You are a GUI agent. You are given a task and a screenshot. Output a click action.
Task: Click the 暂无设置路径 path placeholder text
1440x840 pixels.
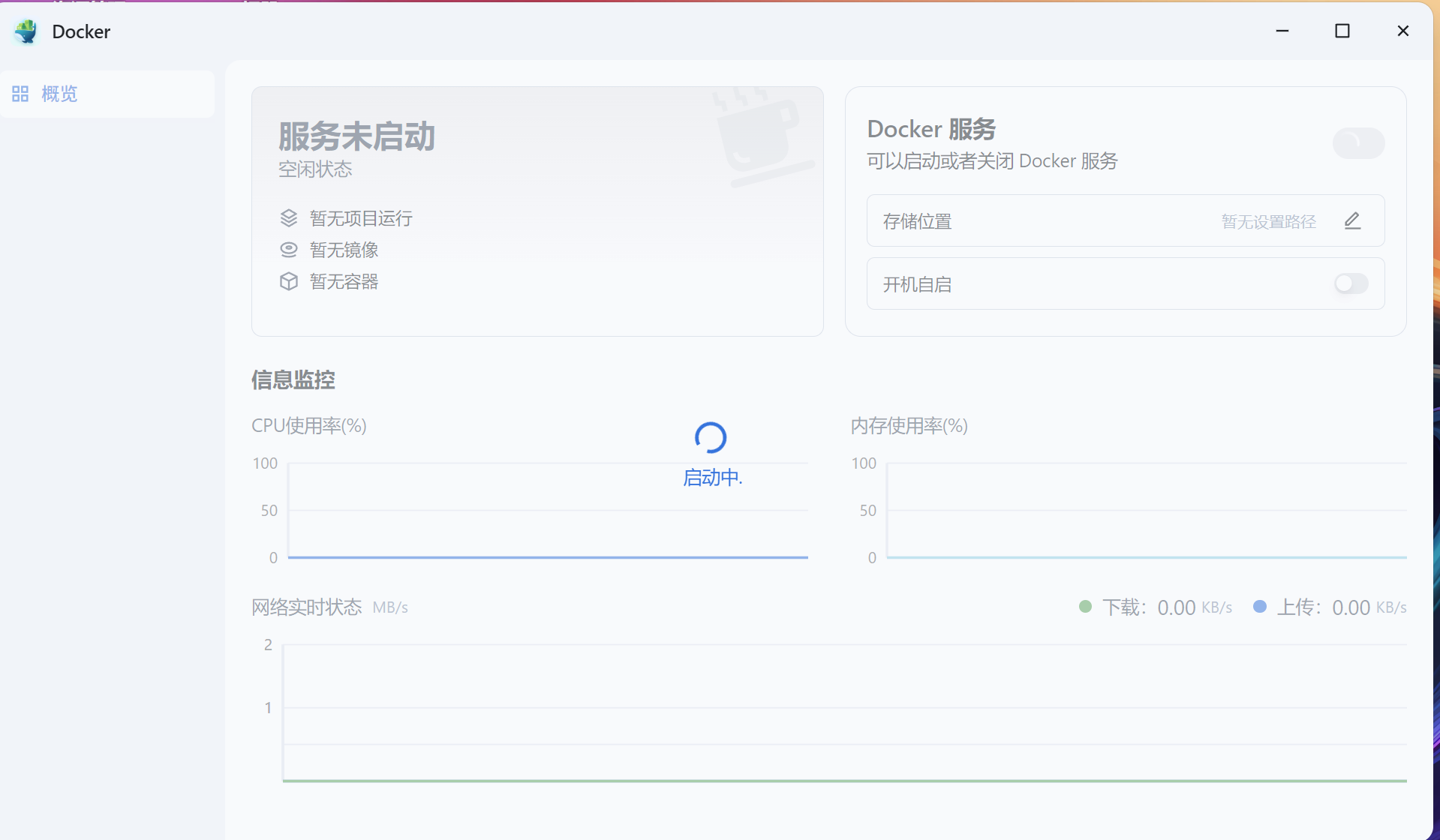pos(1268,222)
